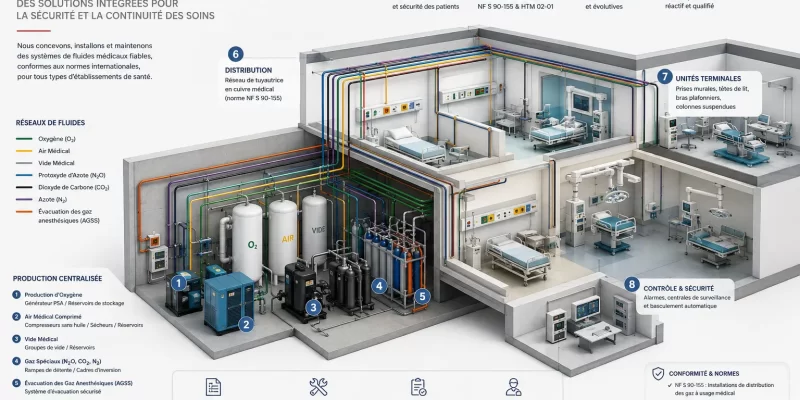800x400 pixels.
Task: Click the 'Nous concevons, installons et maintenons' paragraph
Action: pos(85,61)
